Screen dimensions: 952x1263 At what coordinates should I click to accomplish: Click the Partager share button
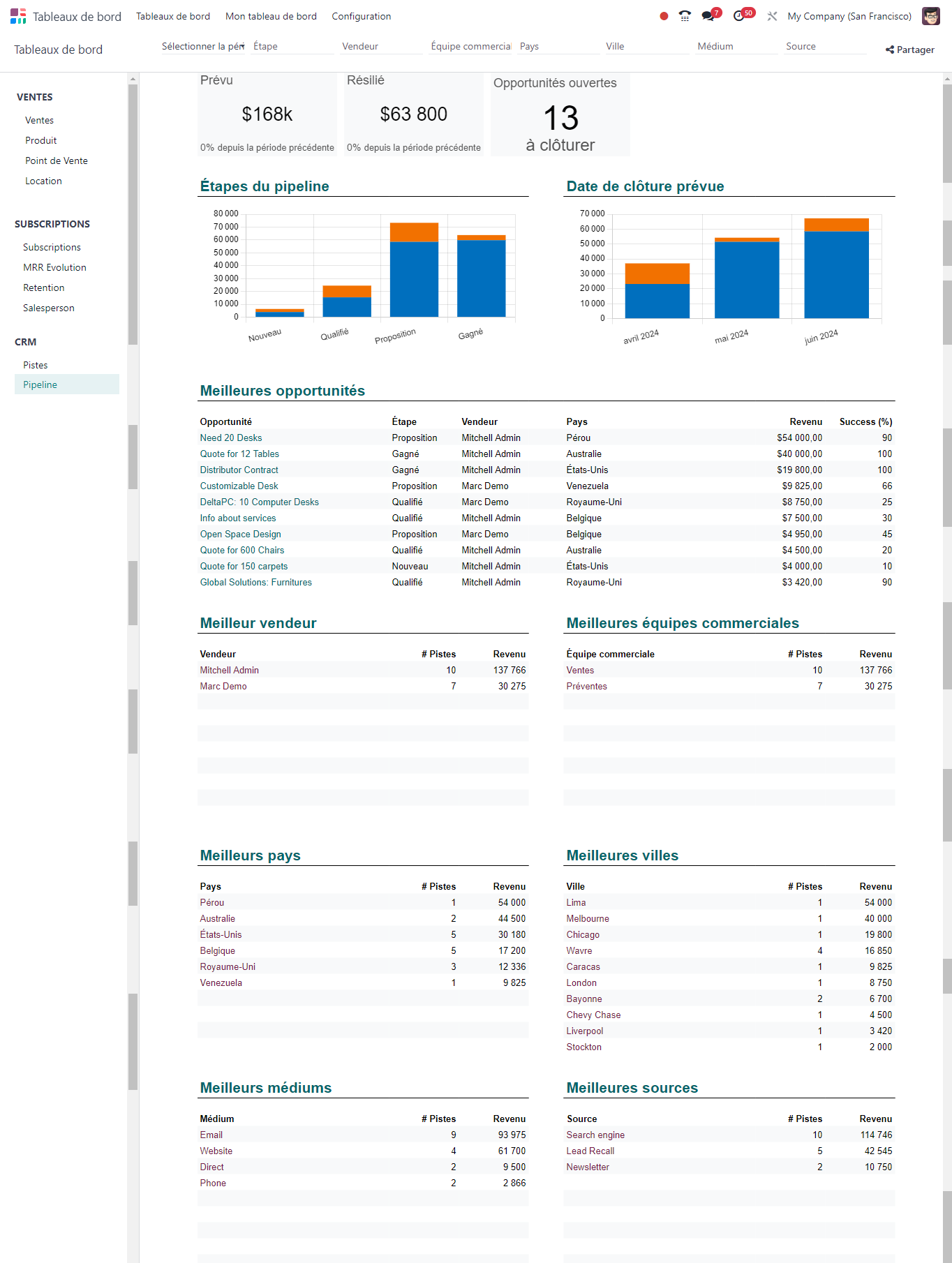pyautogui.click(x=909, y=50)
